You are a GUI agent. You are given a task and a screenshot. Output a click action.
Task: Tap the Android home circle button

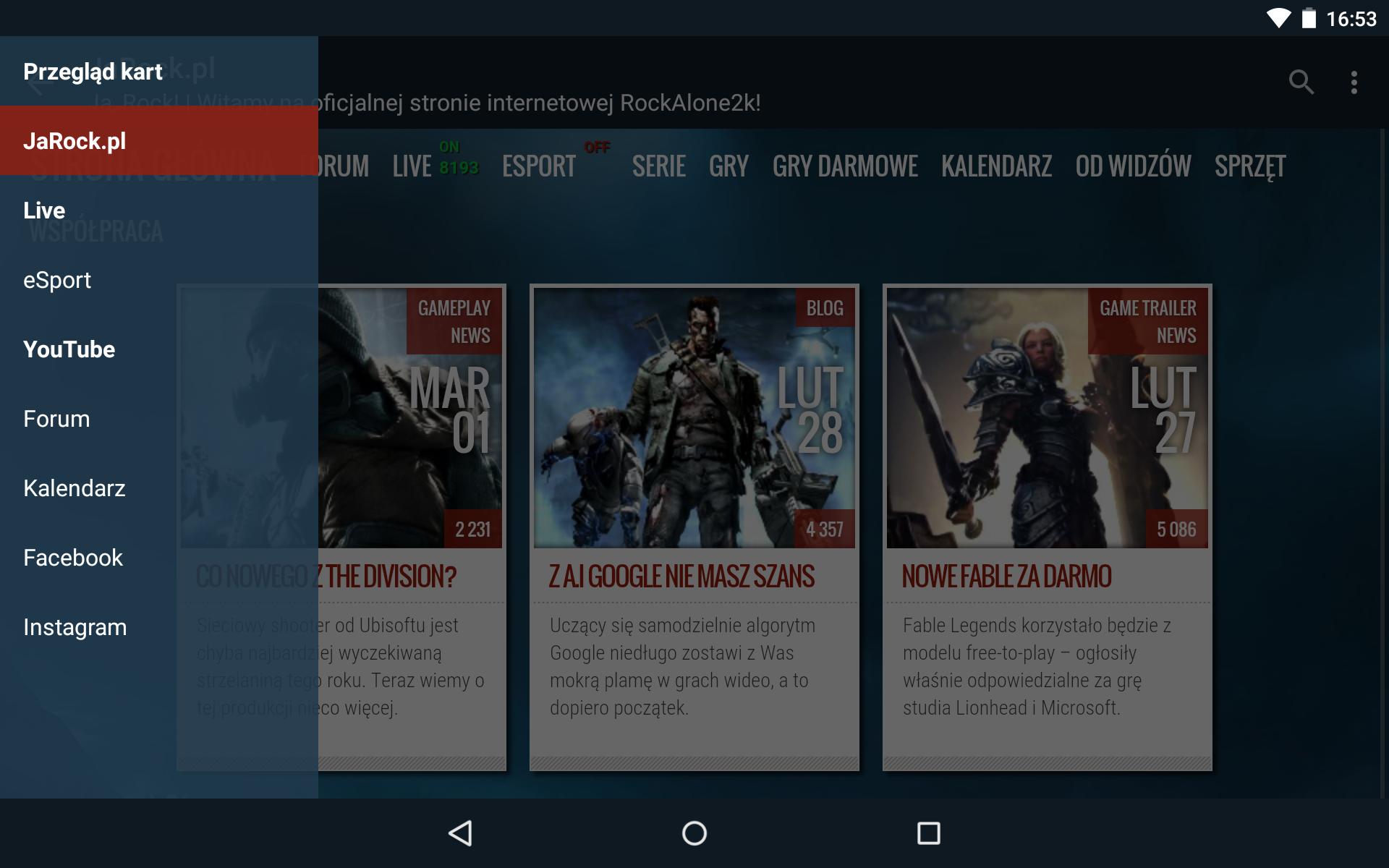coord(694,833)
